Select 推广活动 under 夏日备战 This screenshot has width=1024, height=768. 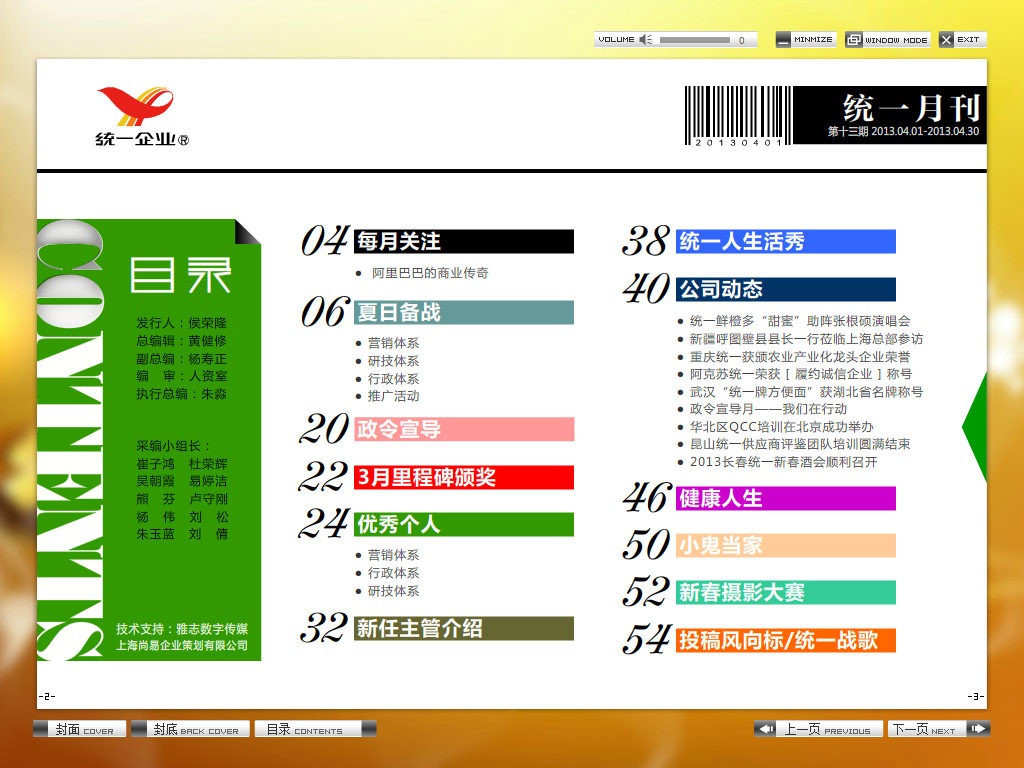pyautogui.click(x=393, y=396)
